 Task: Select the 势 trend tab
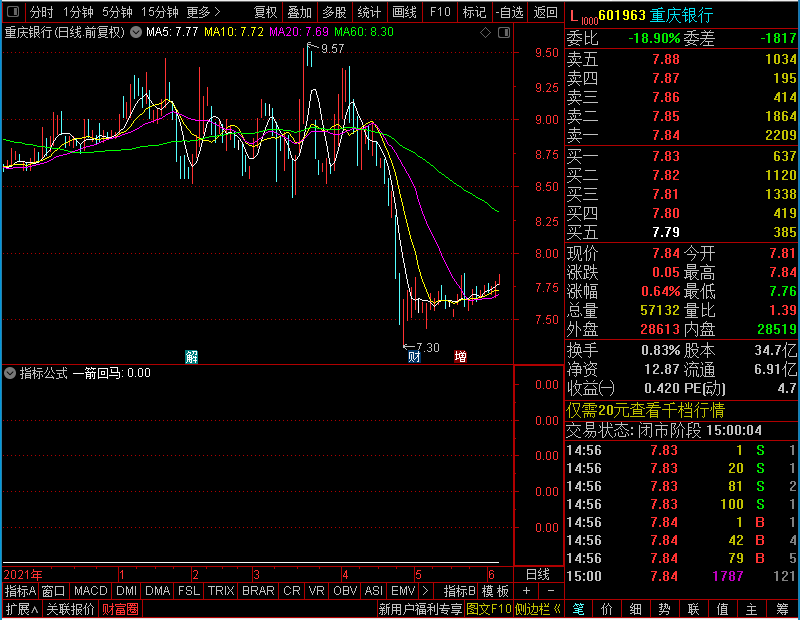pyautogui.click(x=664, y=609)
